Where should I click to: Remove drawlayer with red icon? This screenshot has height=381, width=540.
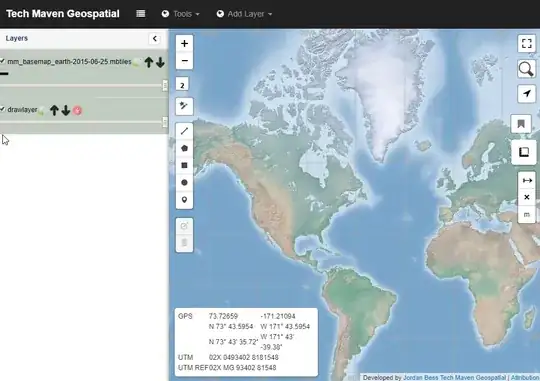(x=77, y=110)
